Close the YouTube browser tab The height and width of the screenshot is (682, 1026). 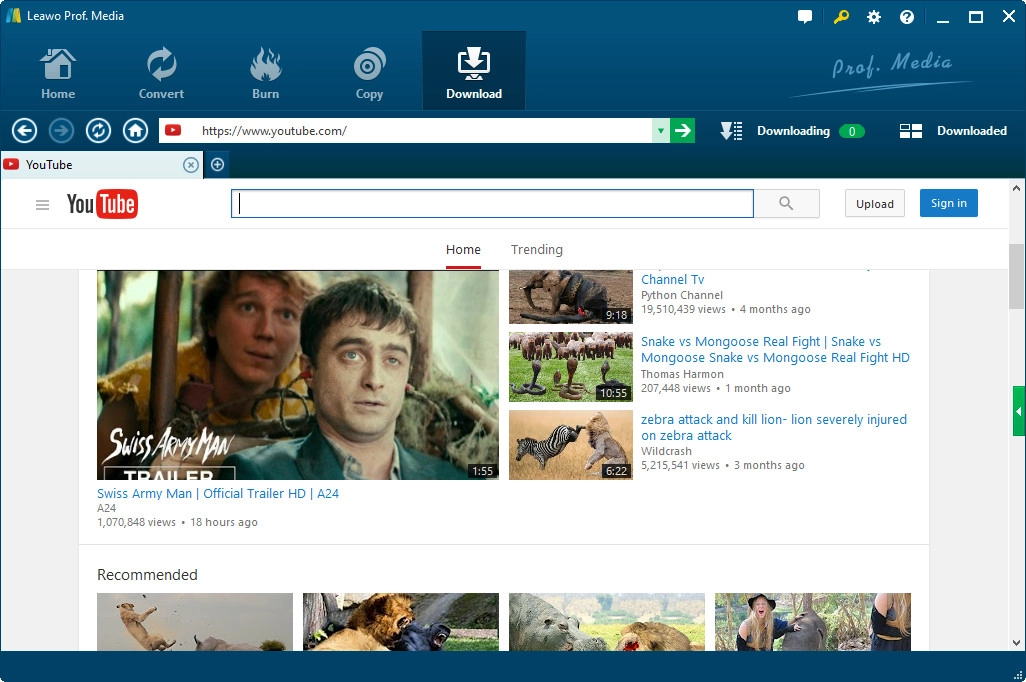[x=190, y=165]
